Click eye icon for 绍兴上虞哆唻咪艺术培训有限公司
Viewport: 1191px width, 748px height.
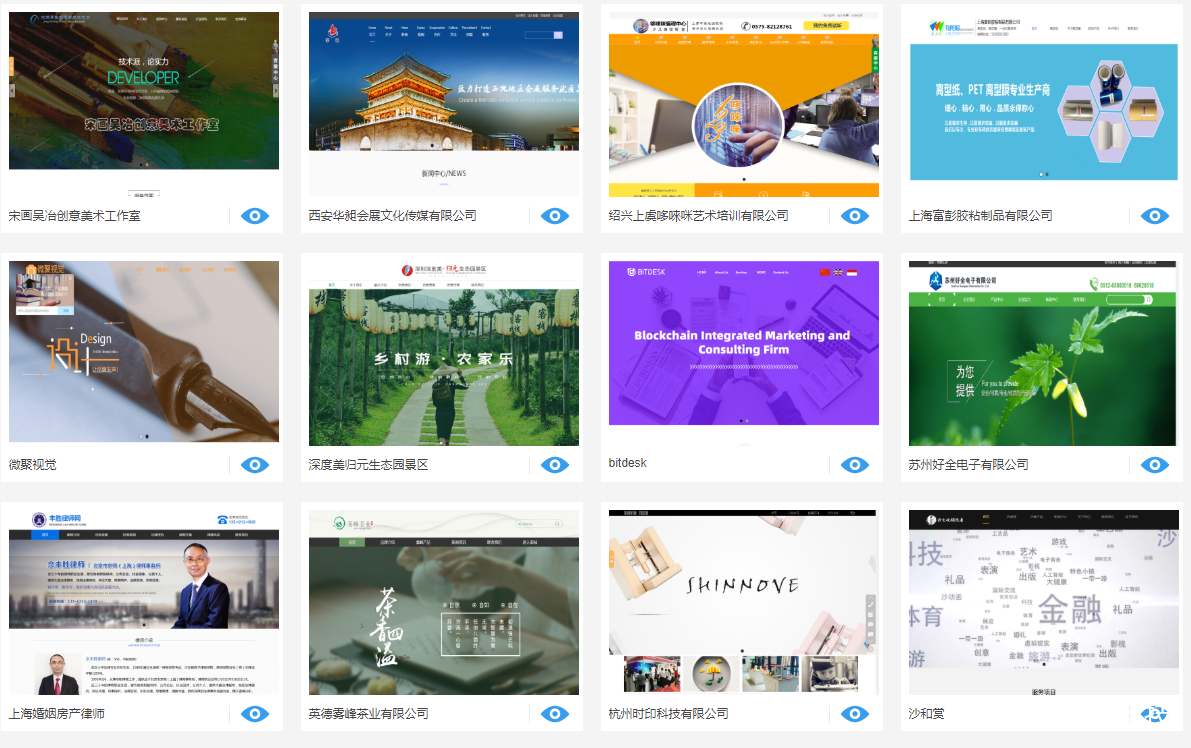click(855, 216)
